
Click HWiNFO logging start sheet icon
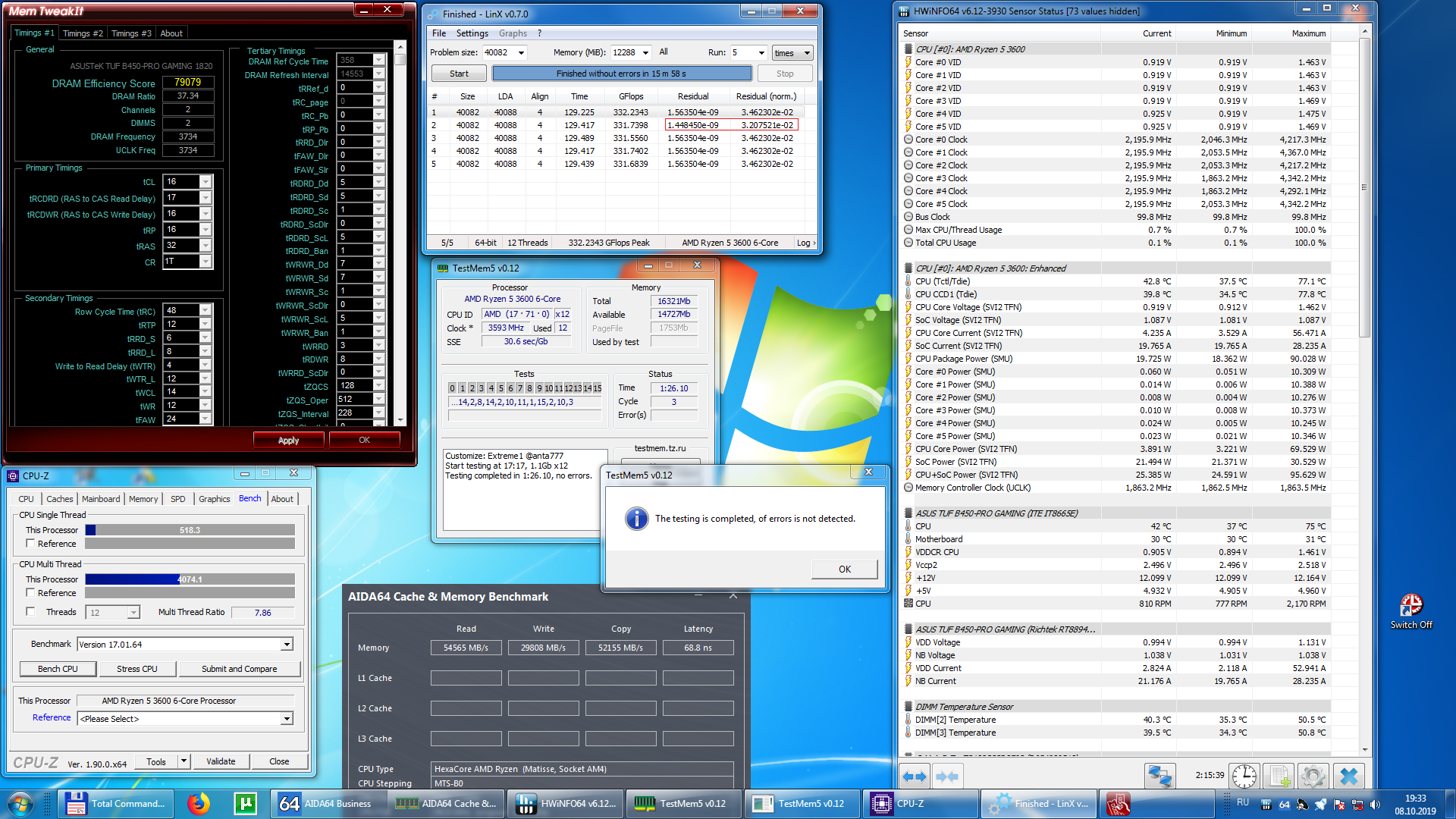(x=1279, y=776)
